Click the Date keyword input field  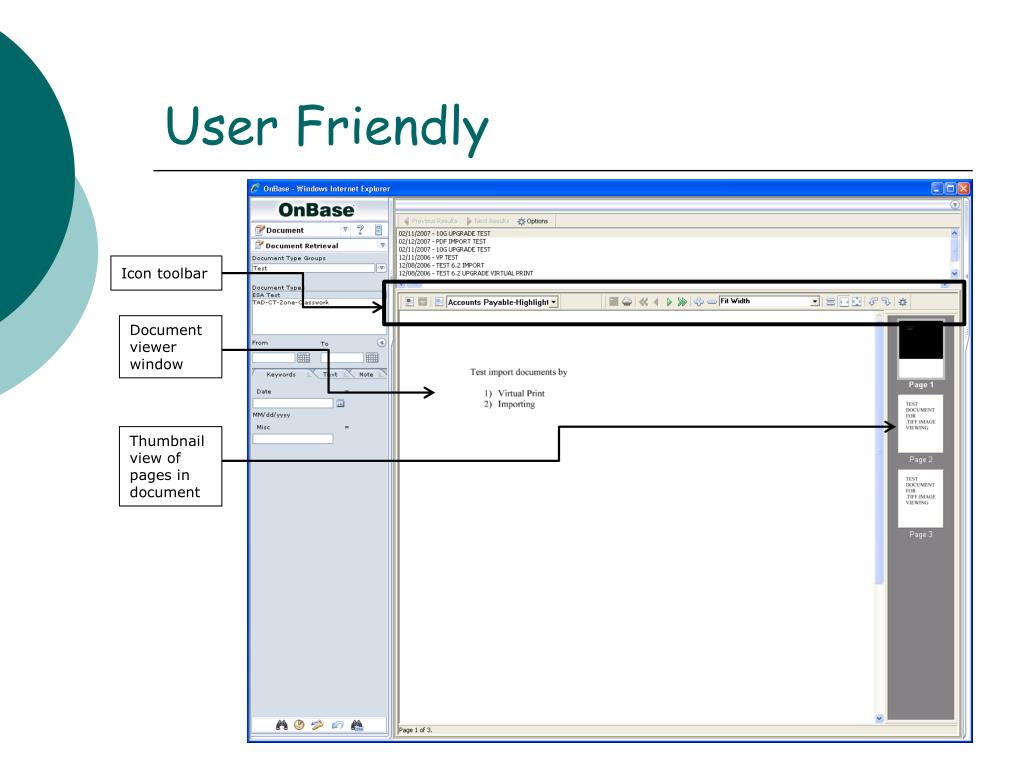(x=293, y=404)
